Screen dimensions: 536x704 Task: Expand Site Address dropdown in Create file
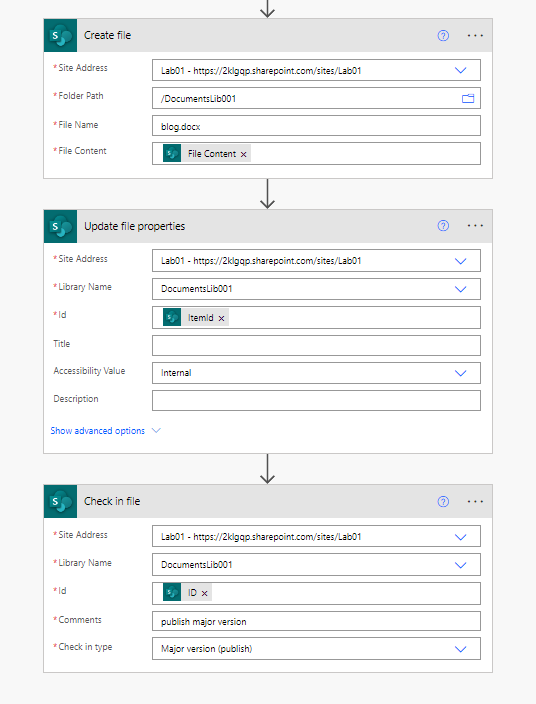point(461,70)
